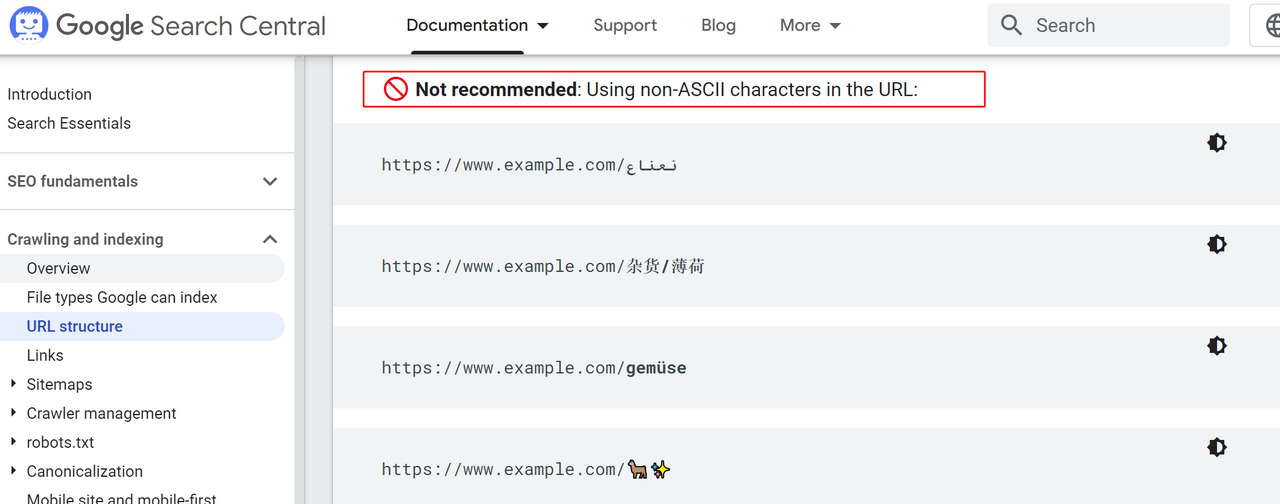1280x504 pixels.
Task: Go to the Support tab
Action: click(x=625, y=26)
